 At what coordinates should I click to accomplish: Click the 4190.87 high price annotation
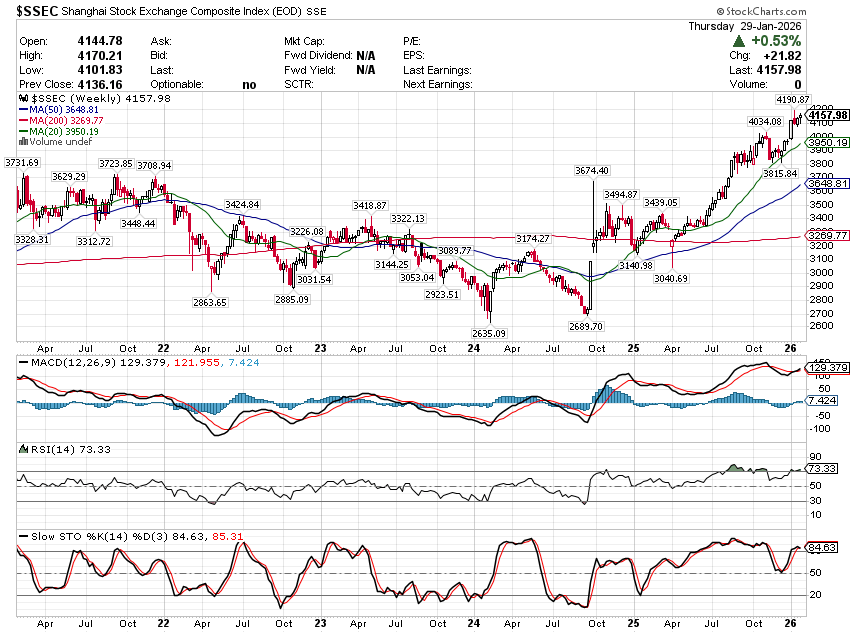(x=792, y=101)
